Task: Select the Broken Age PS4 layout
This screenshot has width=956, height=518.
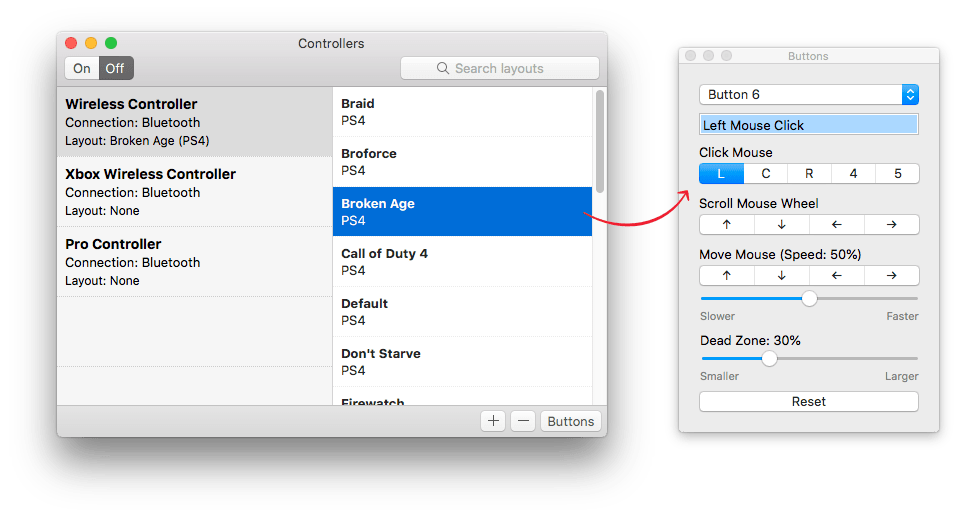Action: point(462,211)
